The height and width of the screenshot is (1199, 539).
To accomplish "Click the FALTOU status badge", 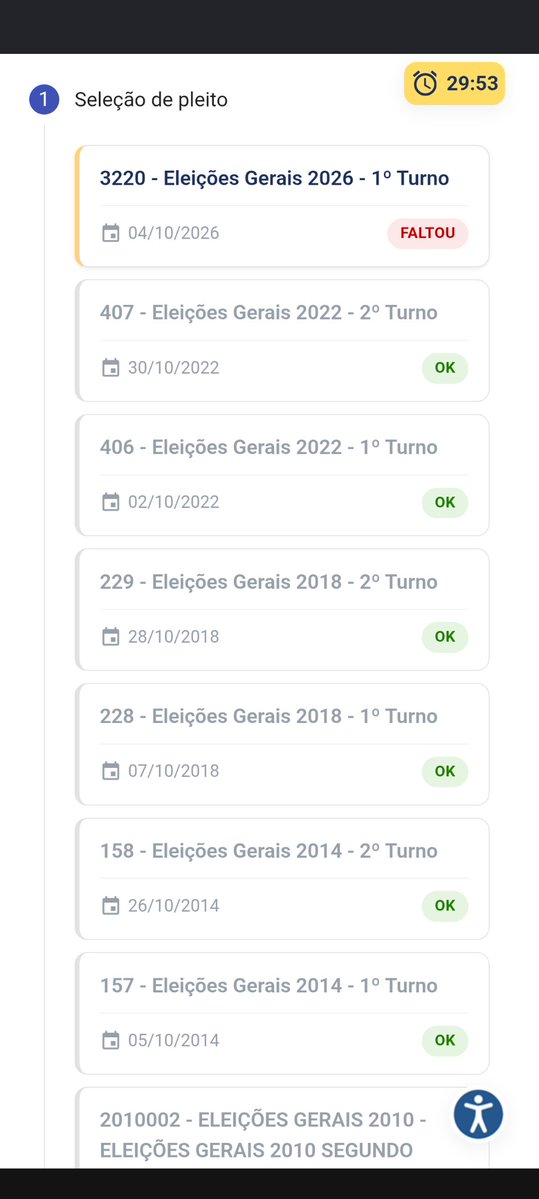I will tap(427, 233).
